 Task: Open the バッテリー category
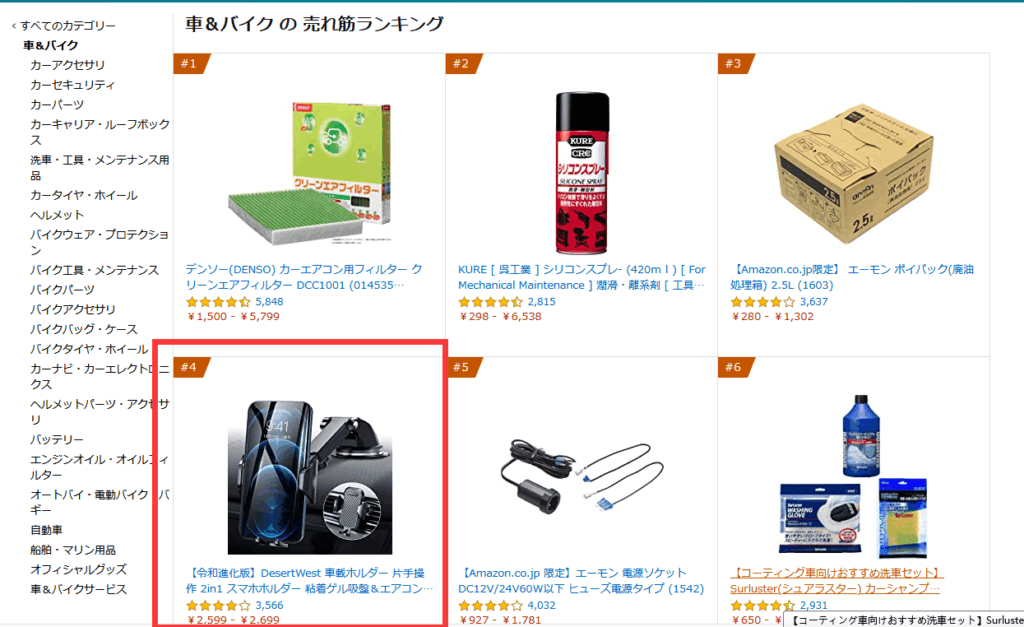click(57, 440)
